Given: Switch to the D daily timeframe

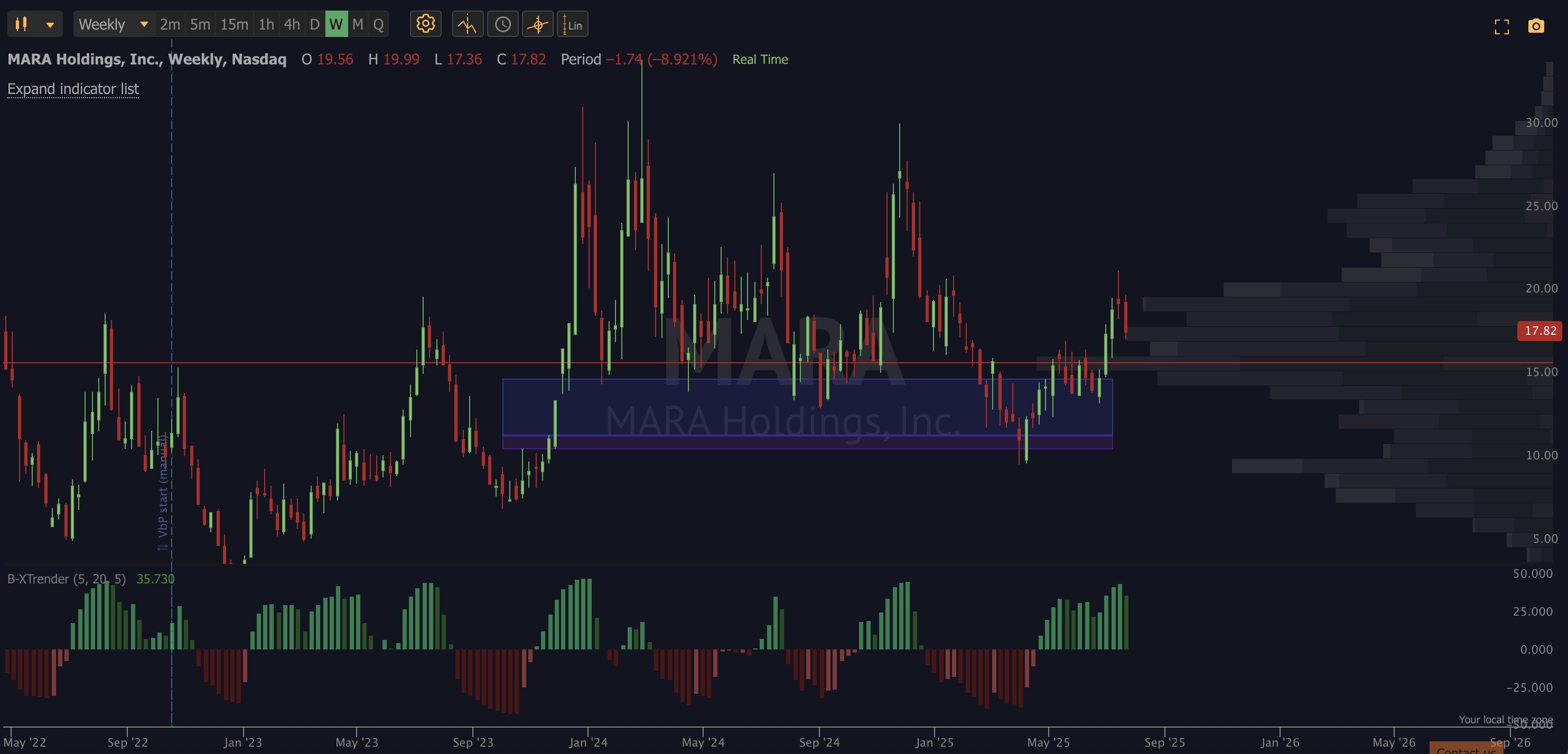Looking at the screenshot, I should pyautogui.click(x=315, y=24).
